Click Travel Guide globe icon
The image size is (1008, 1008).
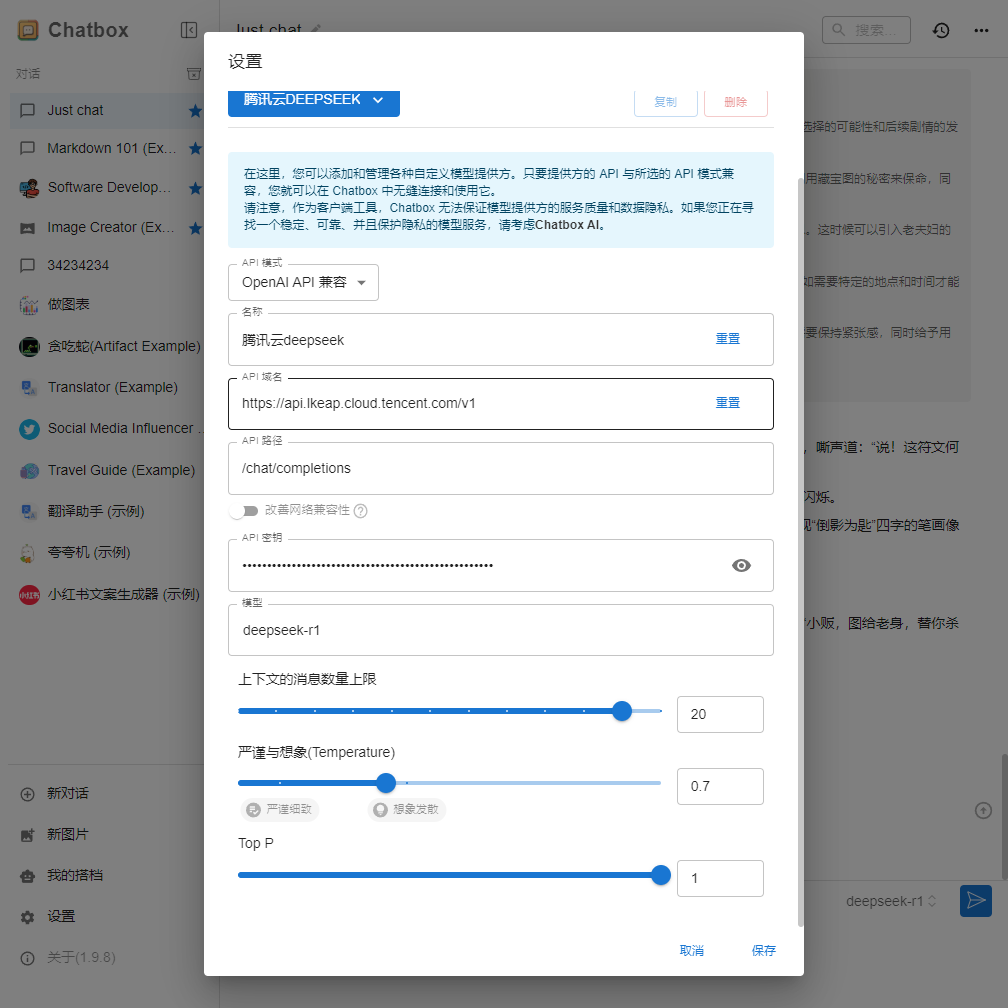(29, 471)
